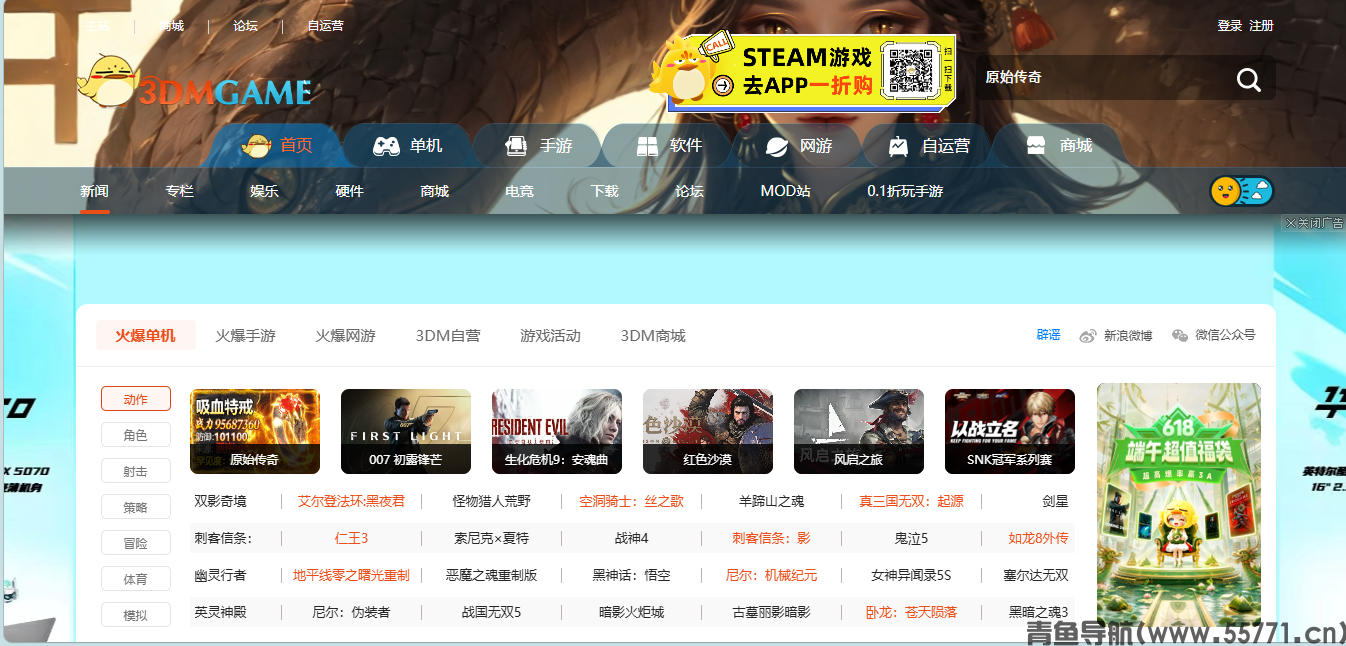This screenshot has width=1346, height=646.
Task: Click the 空洞骑士：丝之歌 game link
Action: tap(631, 501)
